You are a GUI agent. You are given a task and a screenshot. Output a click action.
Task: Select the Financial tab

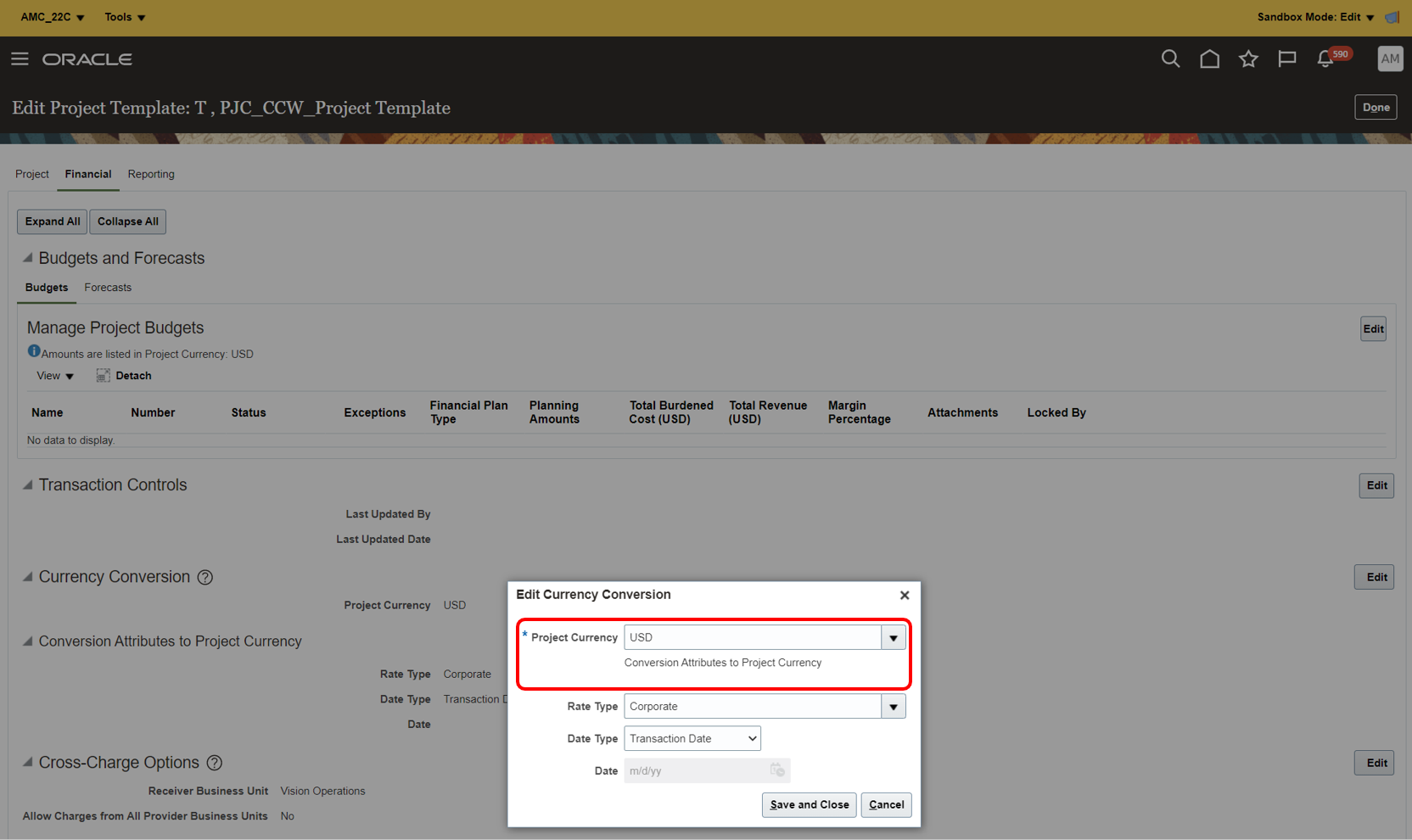88,174
